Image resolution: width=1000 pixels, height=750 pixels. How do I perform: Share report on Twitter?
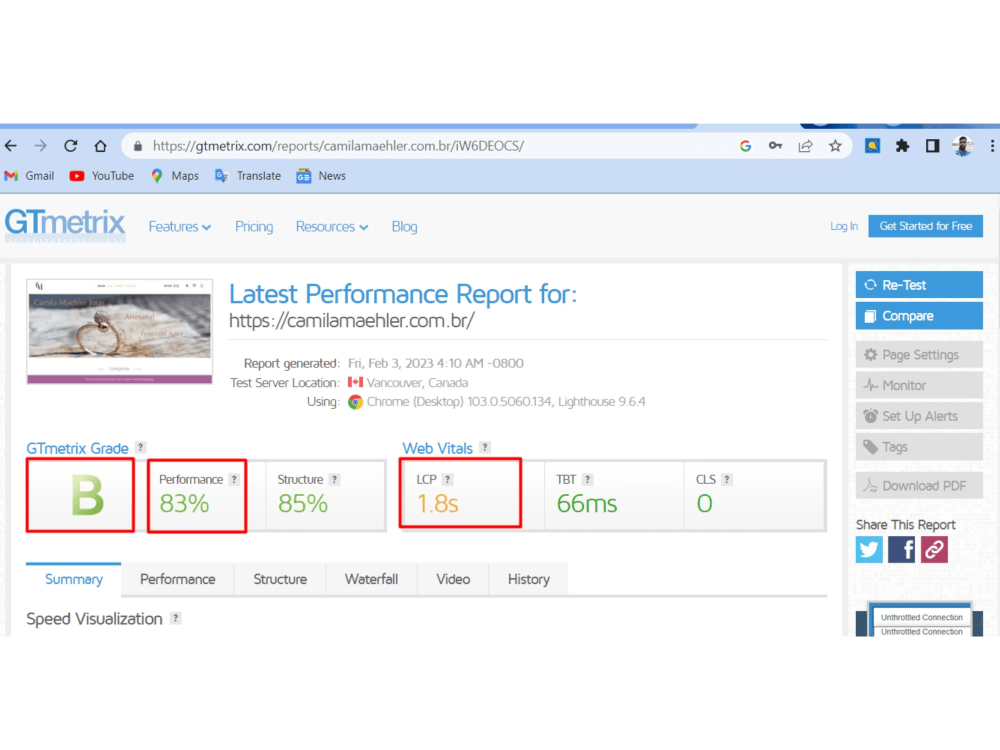[869, 549]
